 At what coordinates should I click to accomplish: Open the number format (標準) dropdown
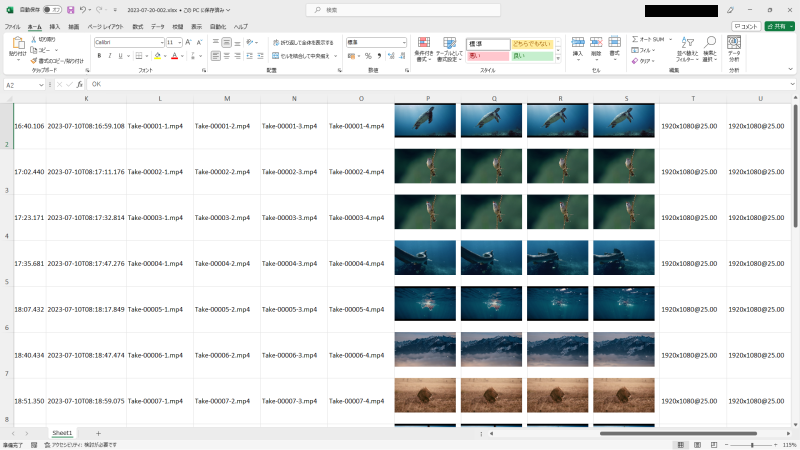click(404, 42)
